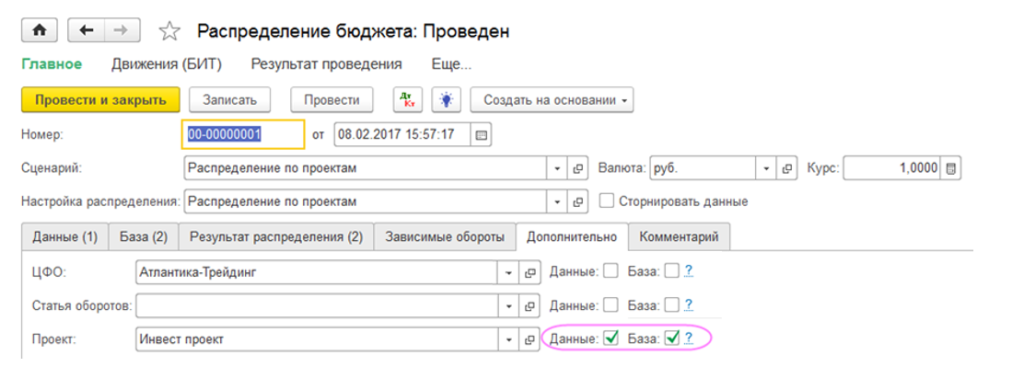Open Инвест проект item form
Viewport: 1024px width, 378px height.
tap(530, 338)
